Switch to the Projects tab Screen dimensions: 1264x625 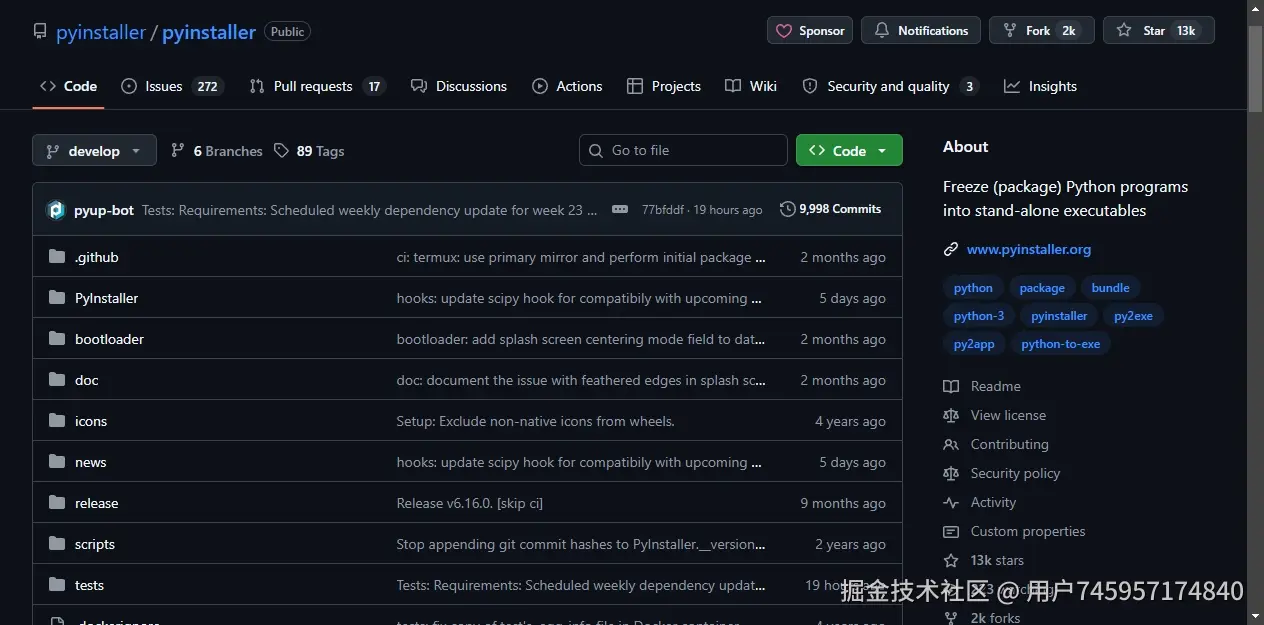(x=664, y=86)
